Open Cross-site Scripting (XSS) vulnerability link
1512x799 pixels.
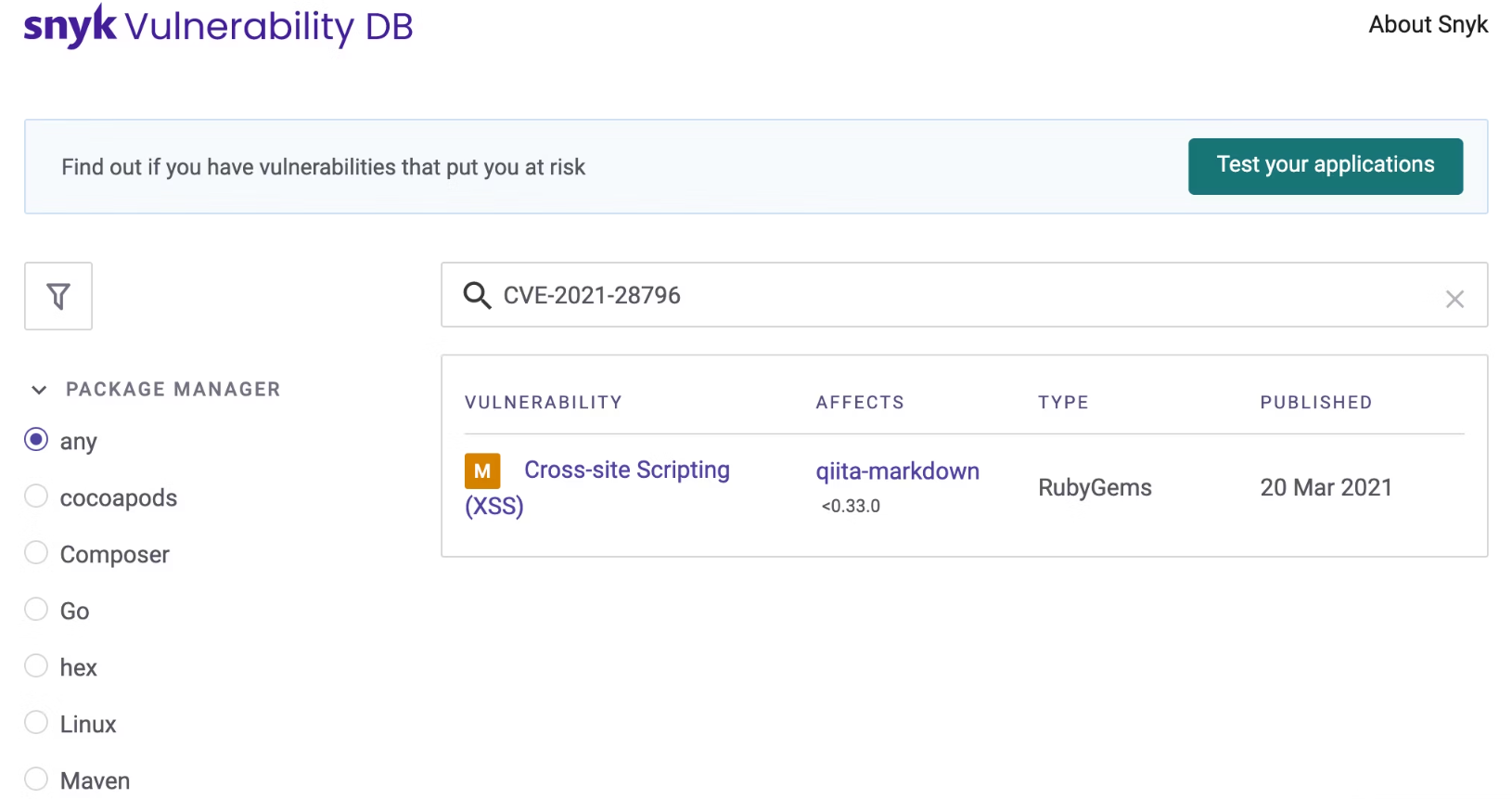click(x=597, y=487)
